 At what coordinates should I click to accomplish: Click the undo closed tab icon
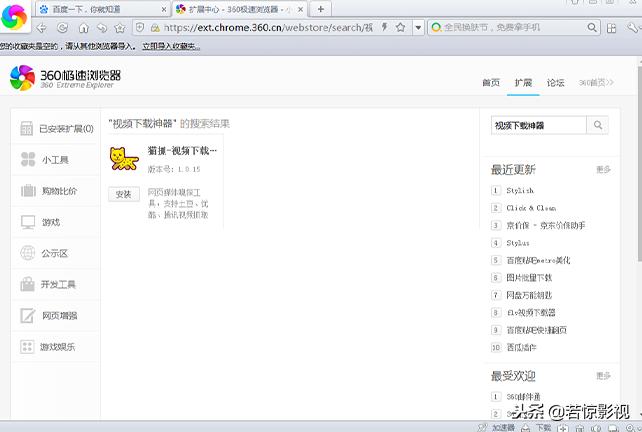click(102, 28)
